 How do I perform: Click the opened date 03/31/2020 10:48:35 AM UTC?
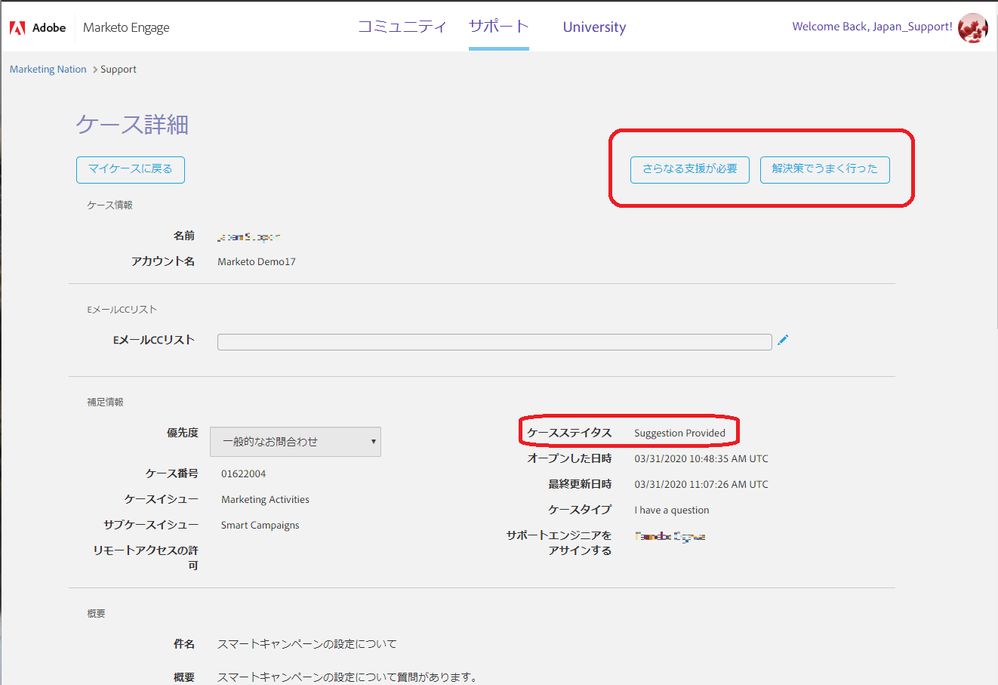click(701, 459)
